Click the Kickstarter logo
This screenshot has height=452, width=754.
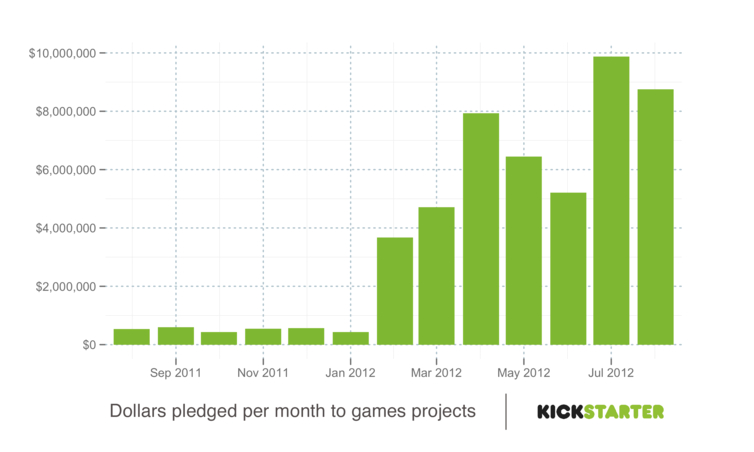tap(600, 412)
